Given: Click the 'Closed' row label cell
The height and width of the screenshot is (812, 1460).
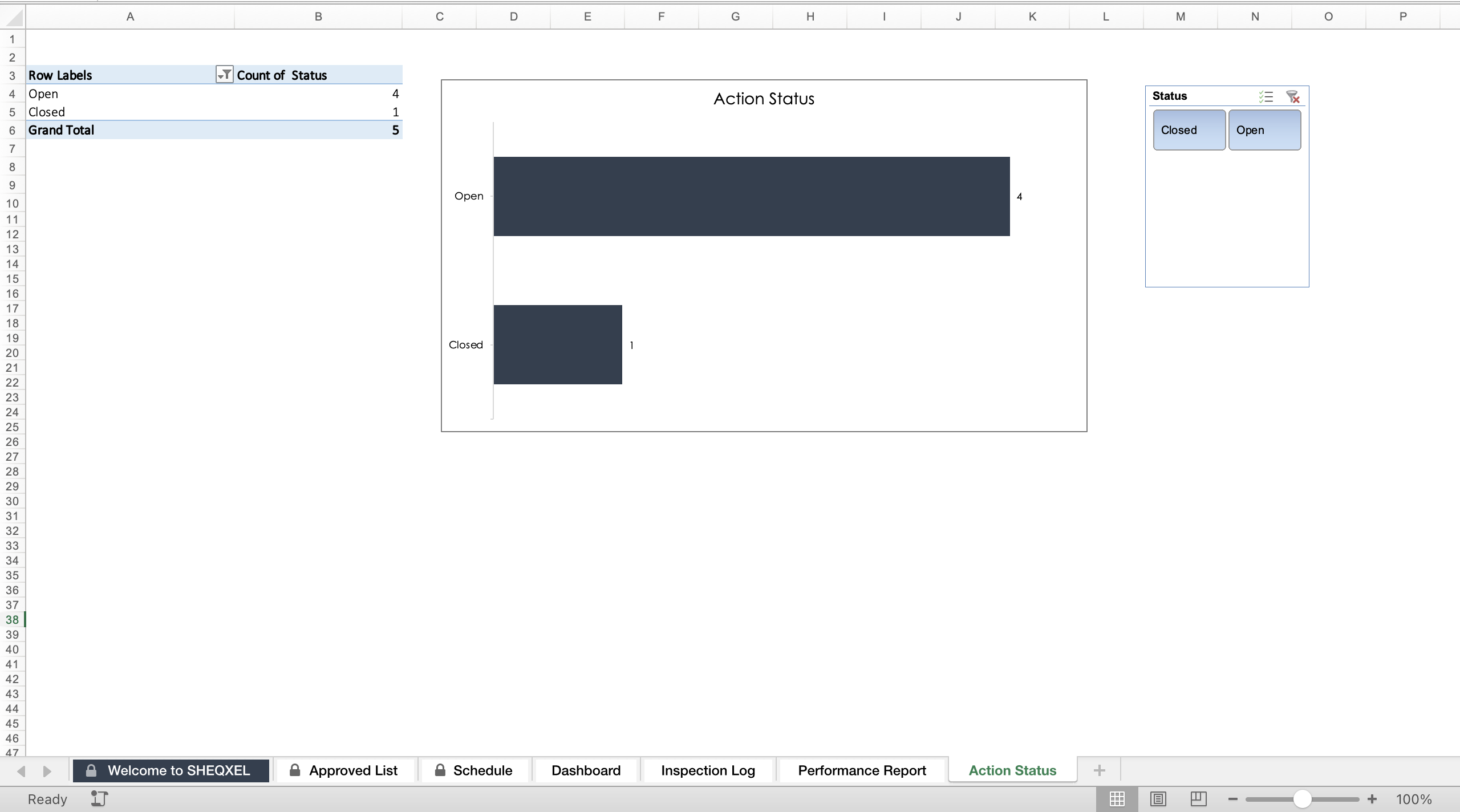Looking at the screenshot, I should [130, 112].
